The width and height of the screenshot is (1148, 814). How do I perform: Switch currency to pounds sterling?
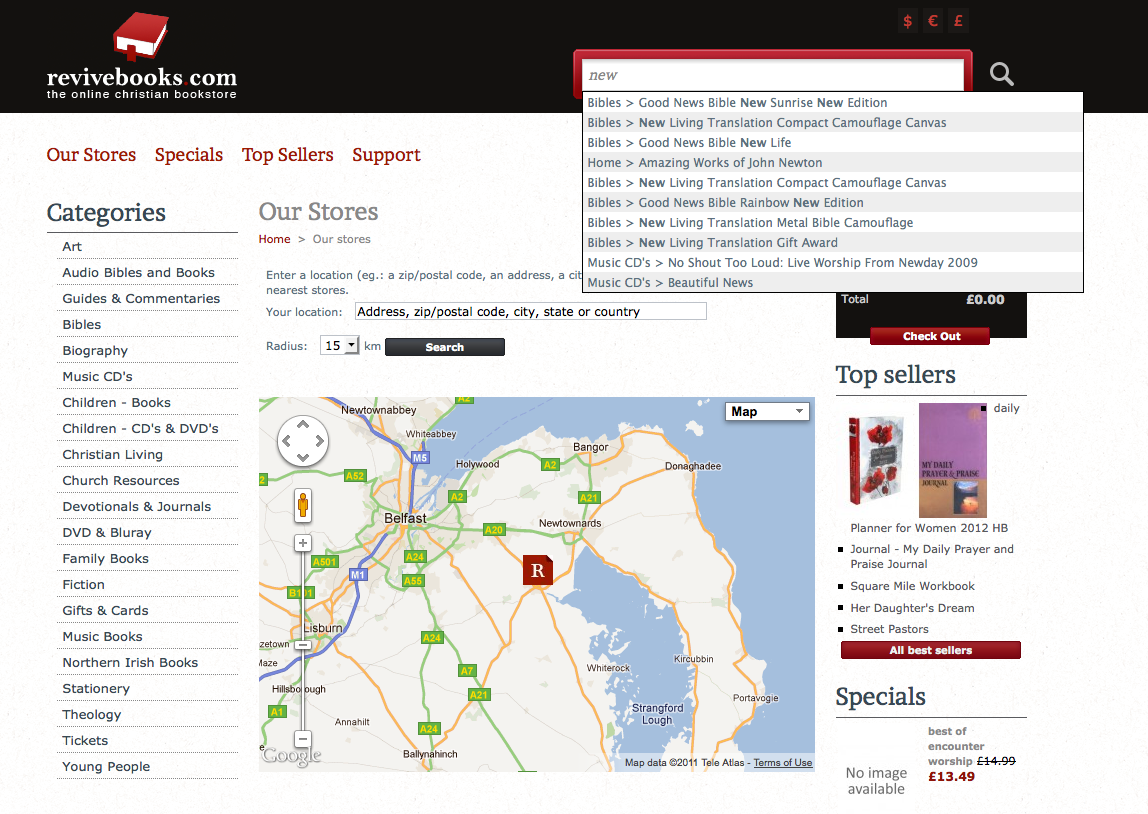(x=958, y=21)
